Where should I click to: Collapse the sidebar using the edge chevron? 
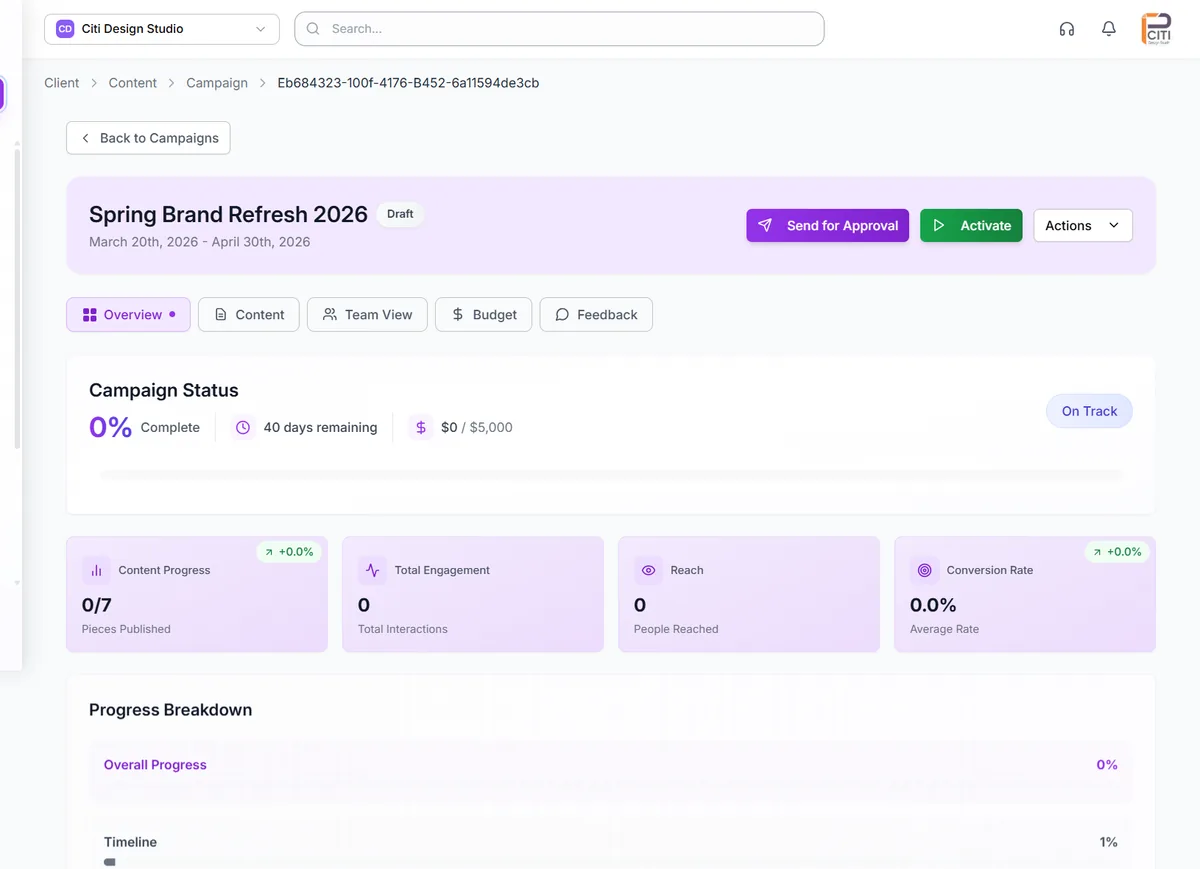[x=16, y=581]
